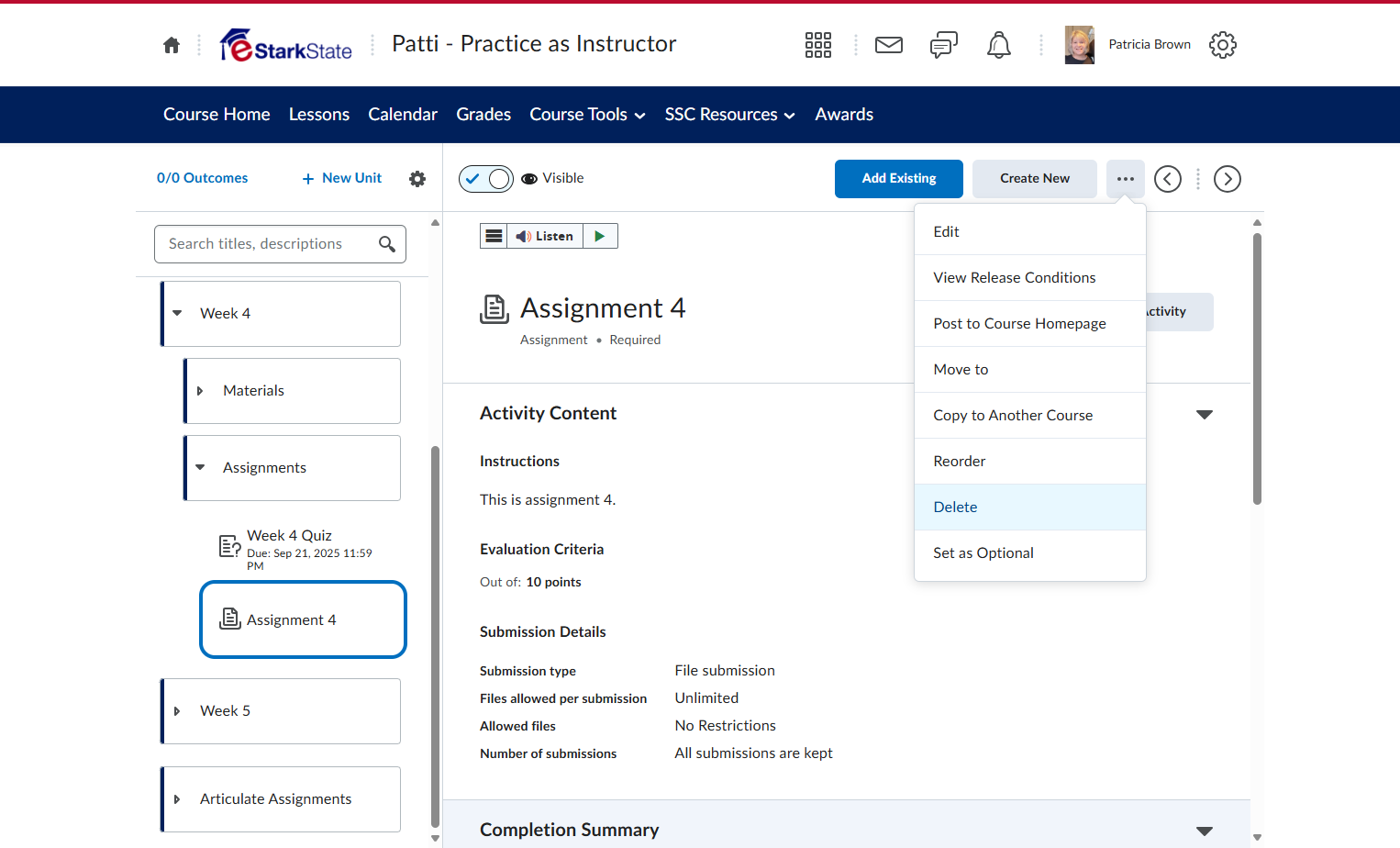Open the ReadSpeaker menu icon
Image resolution: width=1400 pixels, height=848 pixels.
tap(494, 236)
